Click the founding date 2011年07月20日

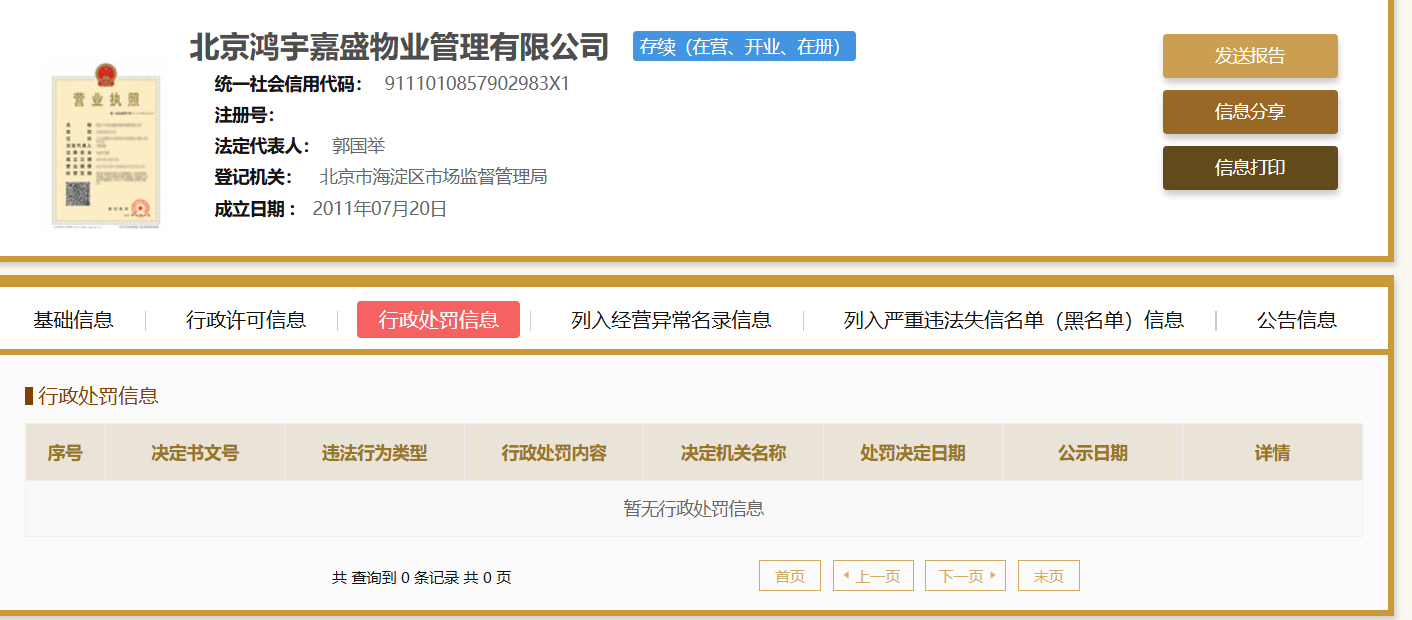click(380, 209)
